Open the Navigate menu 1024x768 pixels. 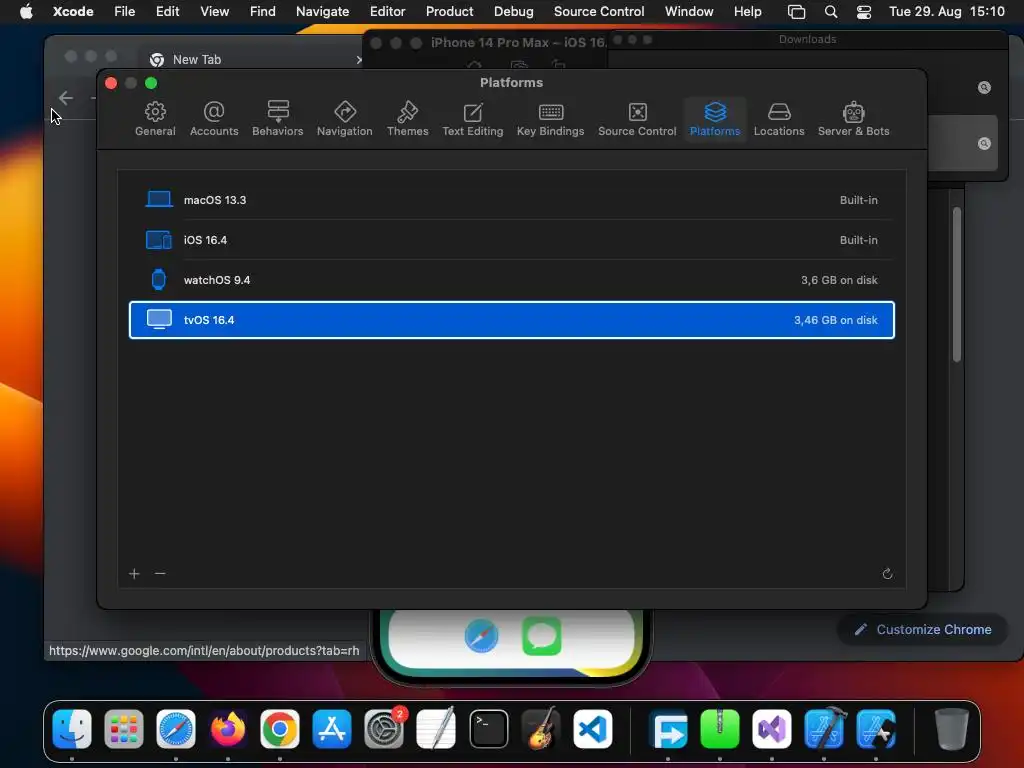(323, 11)
